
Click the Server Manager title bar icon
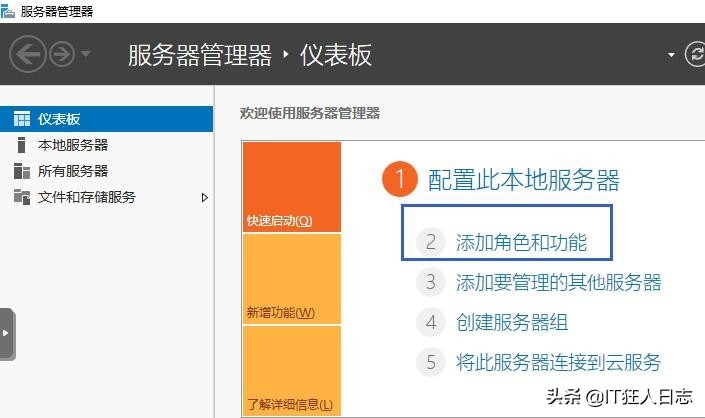[x=7, y=11]
